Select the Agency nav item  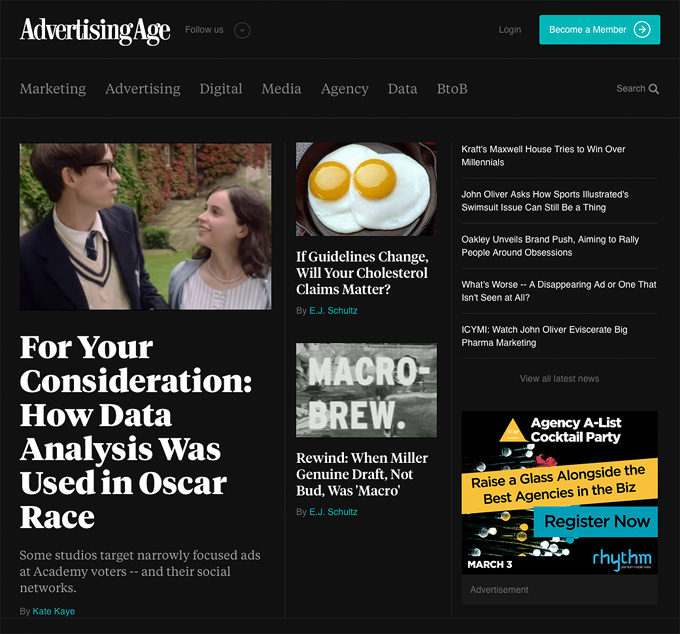point(345,89)
